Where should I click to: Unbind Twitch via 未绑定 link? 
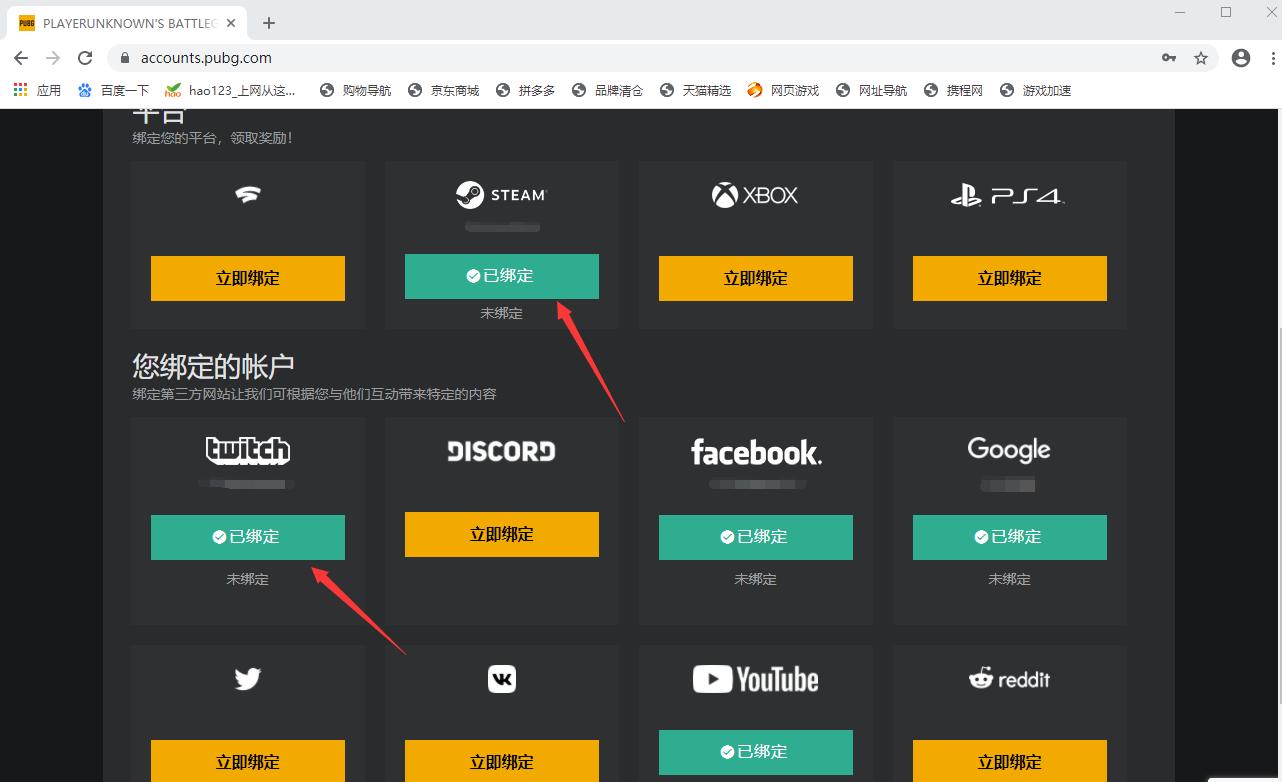[x=247, y=579]
